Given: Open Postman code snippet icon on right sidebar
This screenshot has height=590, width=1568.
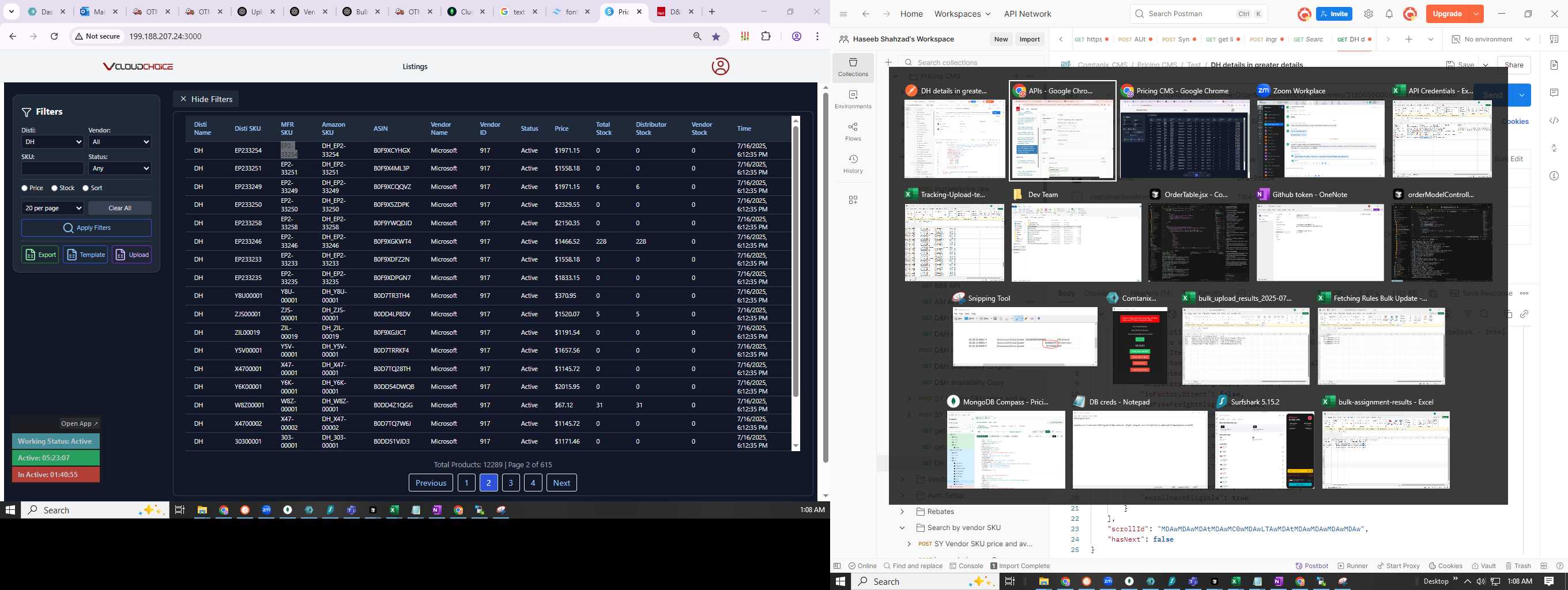Looking at the screenshot, I should 1554,120.
